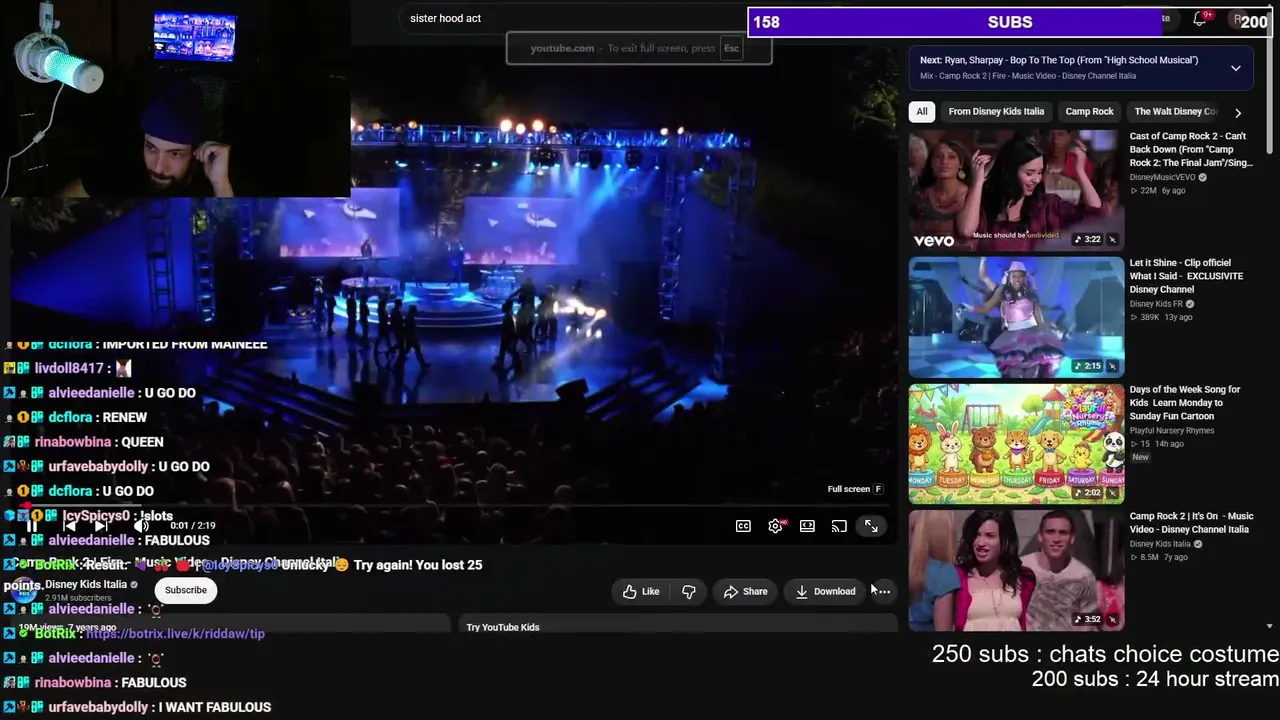The image size is (1280, 720).
Task: Click the 'Days of the Week Song for Kids' title
Action: click(1185, 403)
